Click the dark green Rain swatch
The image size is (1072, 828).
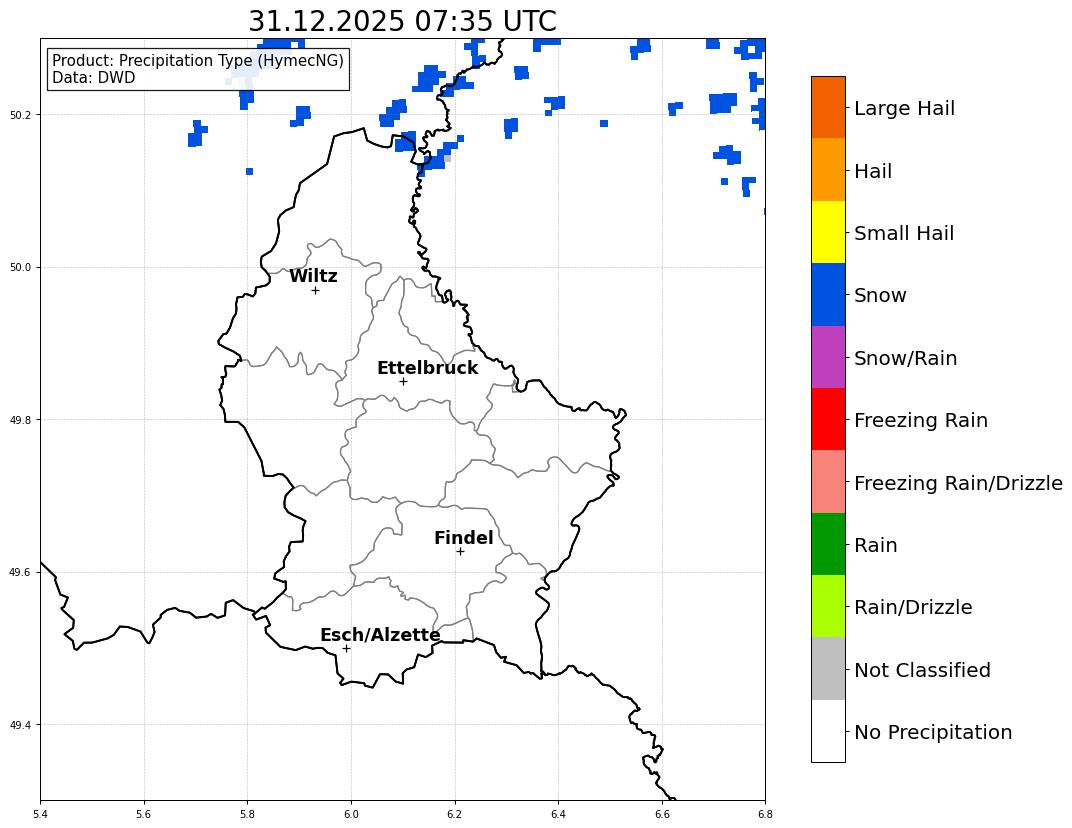(x=828, y=544)
